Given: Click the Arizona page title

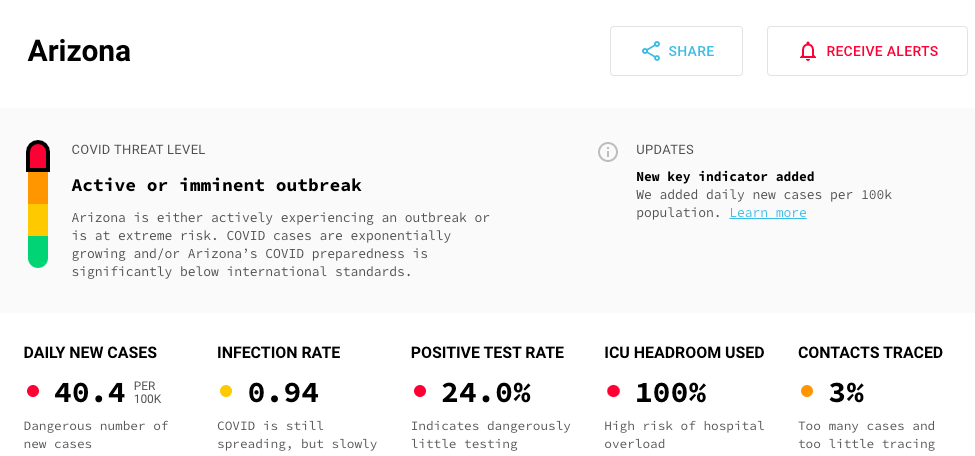Looking at the screenshot, I should point(79,51).
